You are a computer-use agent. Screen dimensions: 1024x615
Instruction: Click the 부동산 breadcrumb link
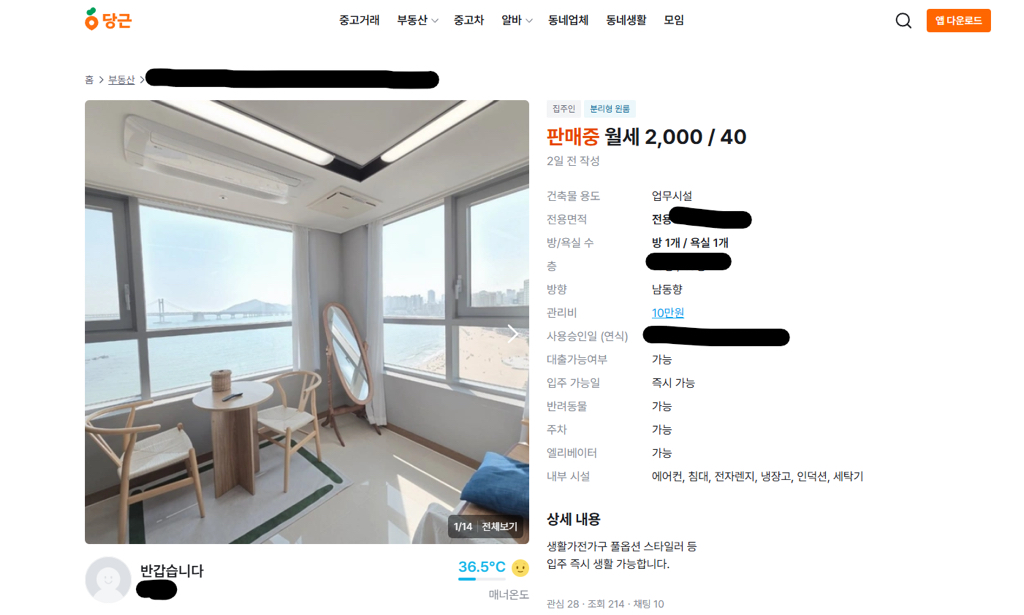click(121, 80)
